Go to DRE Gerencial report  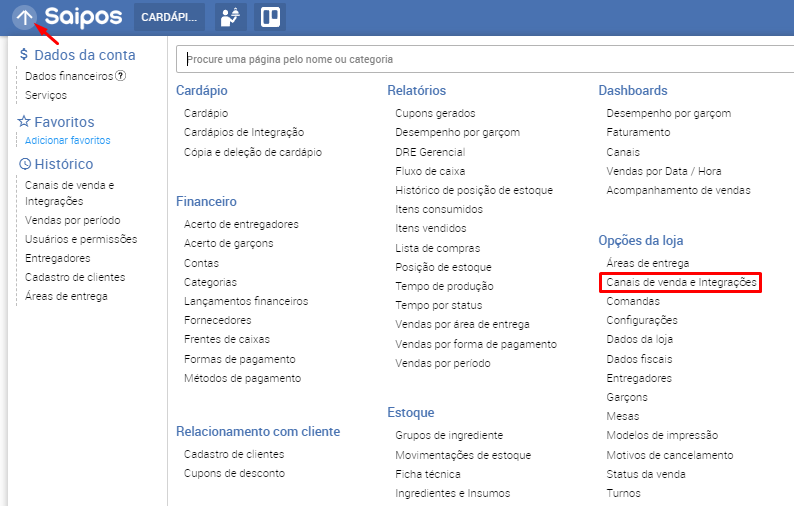pos(430,152)
